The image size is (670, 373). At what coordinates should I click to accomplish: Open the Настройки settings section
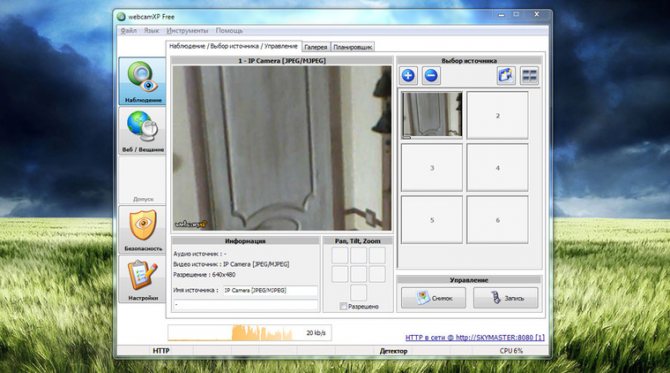click(142, 279)
